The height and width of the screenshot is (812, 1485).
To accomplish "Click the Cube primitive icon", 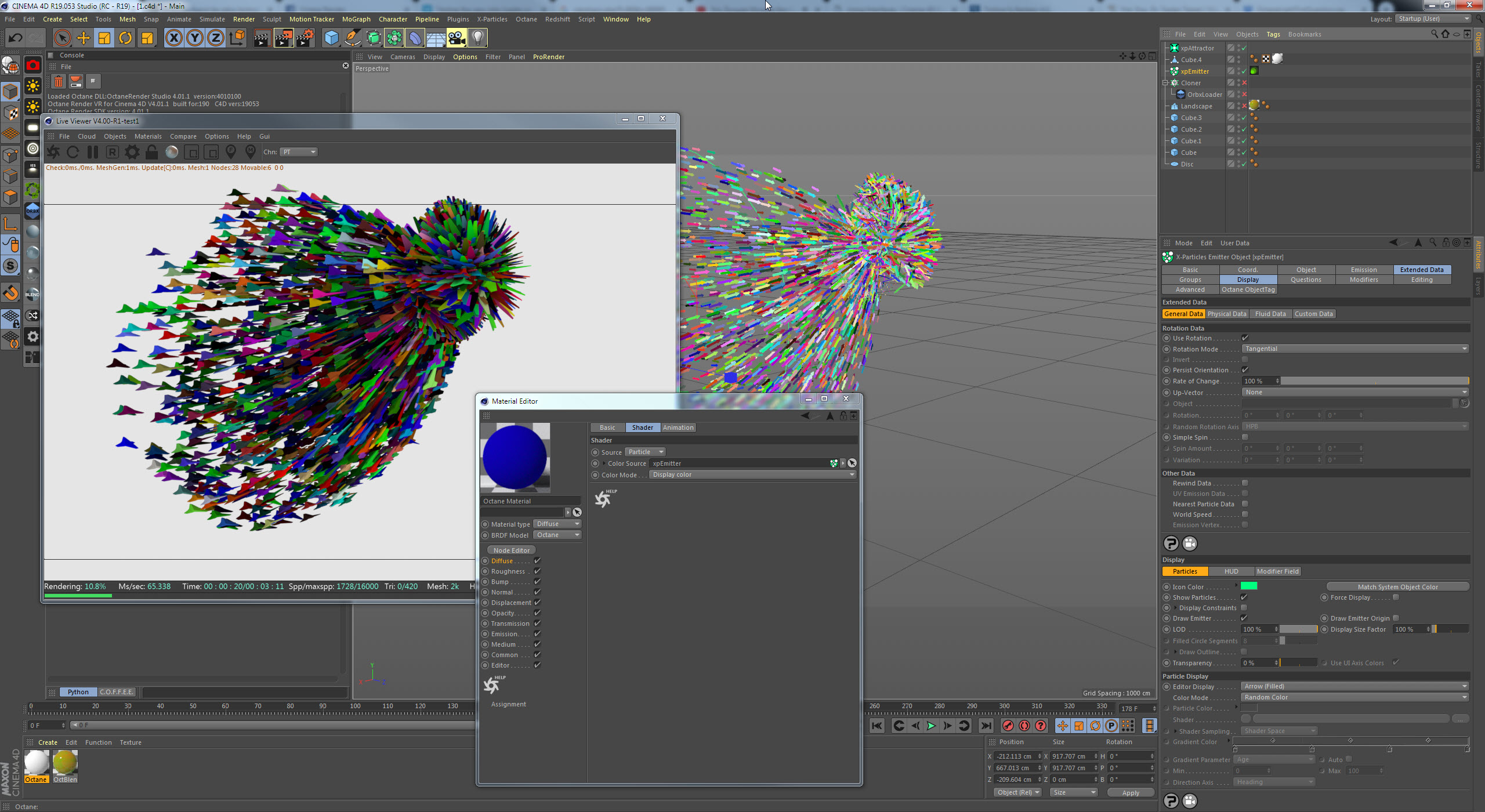I will 331,38.
